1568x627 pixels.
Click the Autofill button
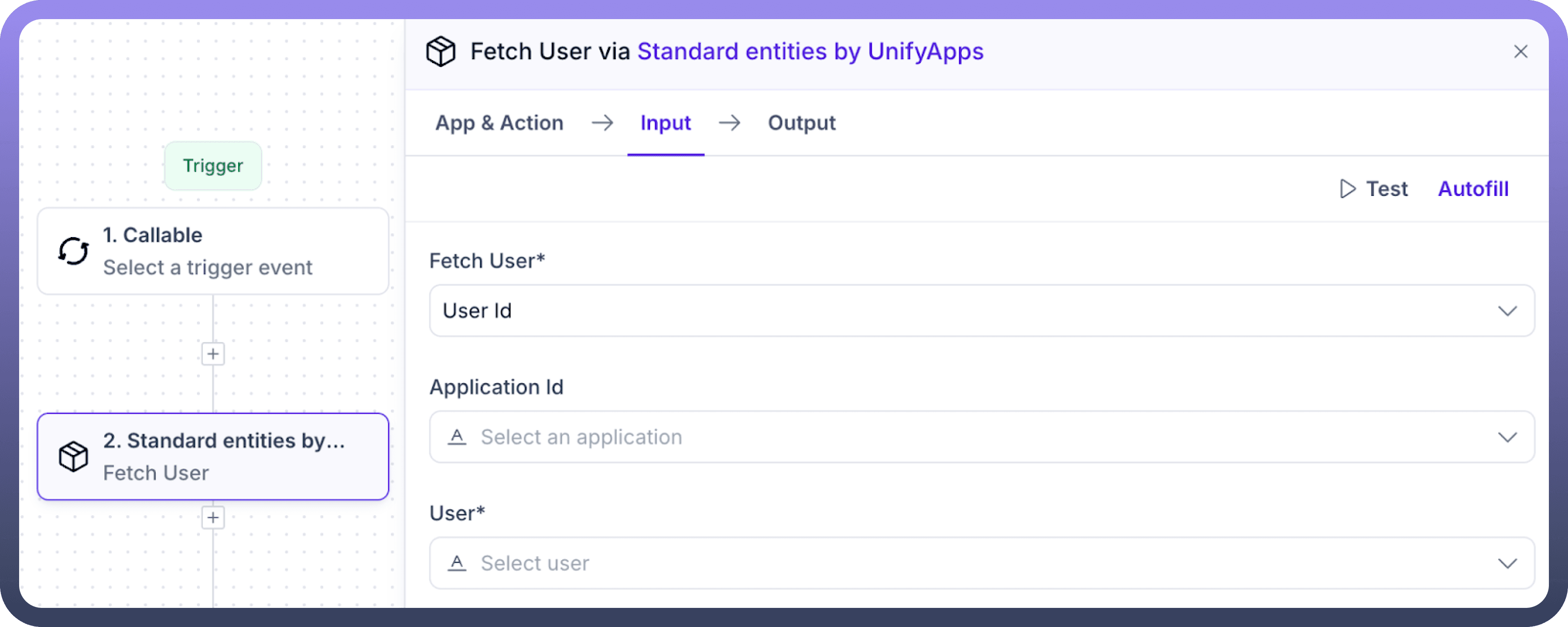point(1473,189)
